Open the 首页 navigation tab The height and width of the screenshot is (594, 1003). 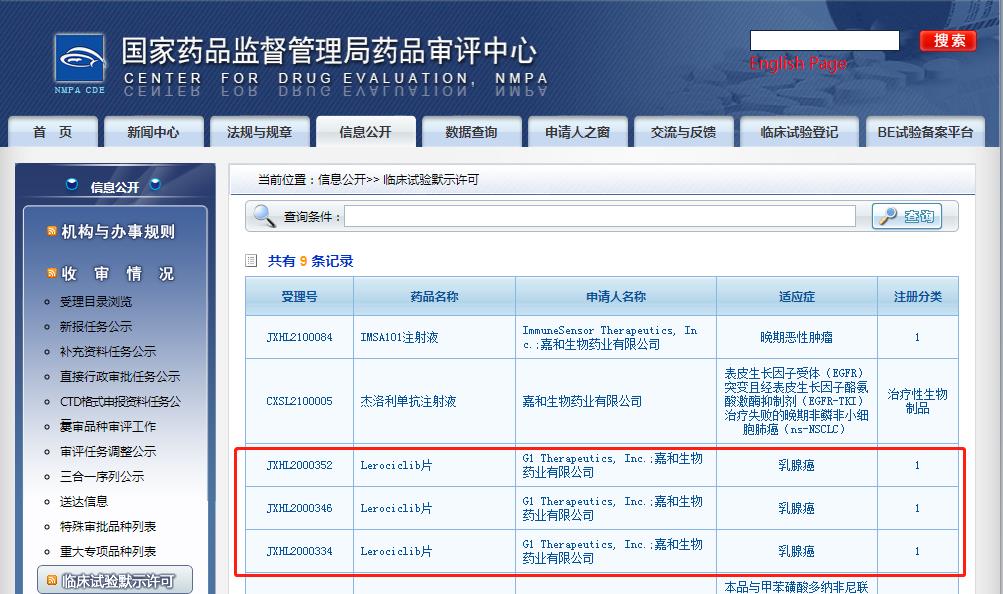[x=53, y=132]
